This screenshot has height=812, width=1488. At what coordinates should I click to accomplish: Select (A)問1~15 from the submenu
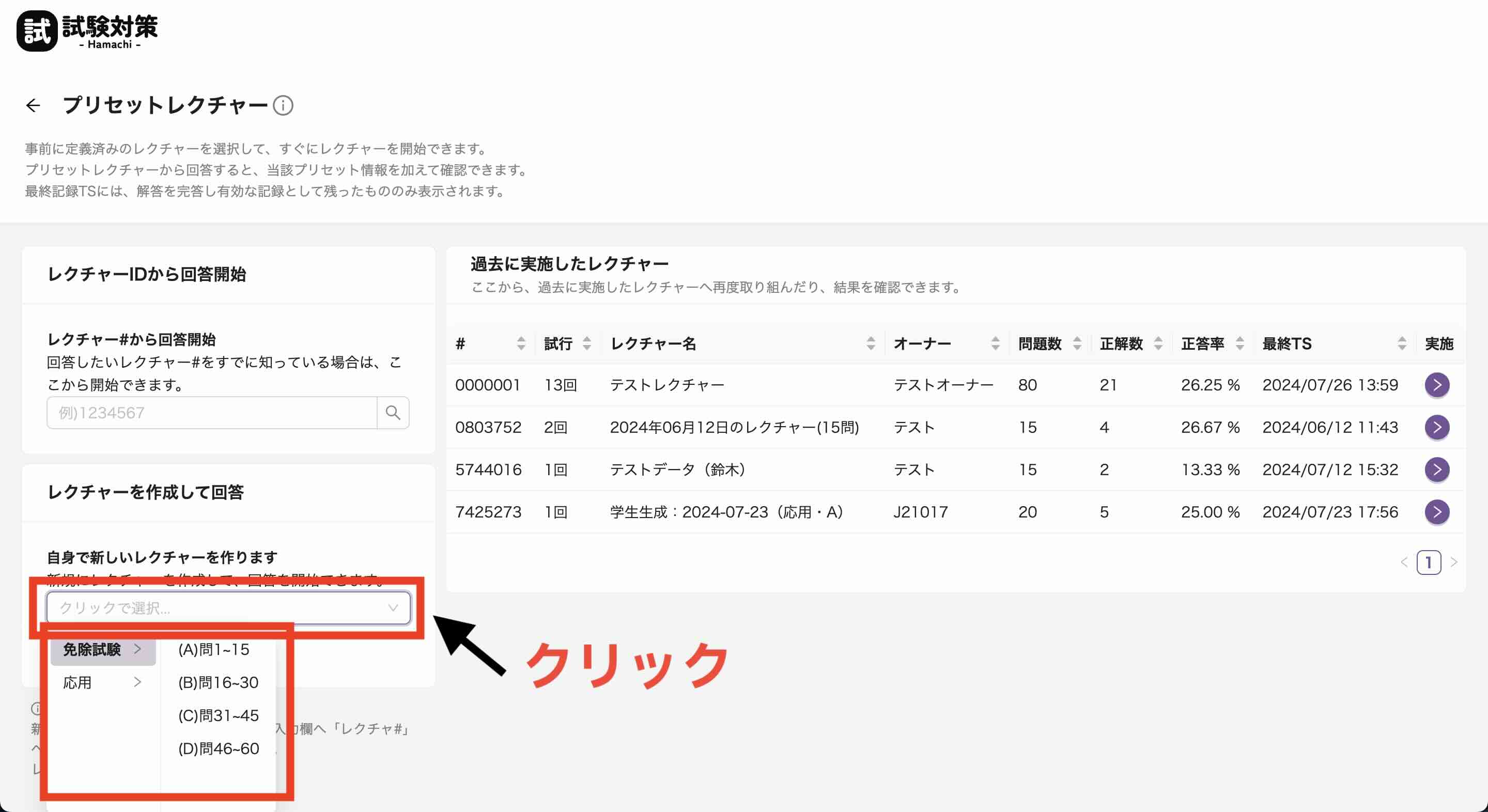point(214,650)
